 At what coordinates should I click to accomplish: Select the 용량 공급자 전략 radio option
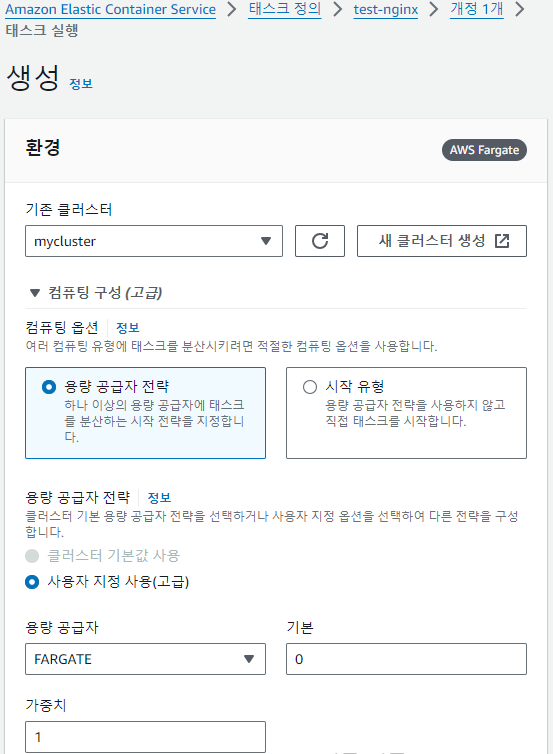[x=49, y=387]
